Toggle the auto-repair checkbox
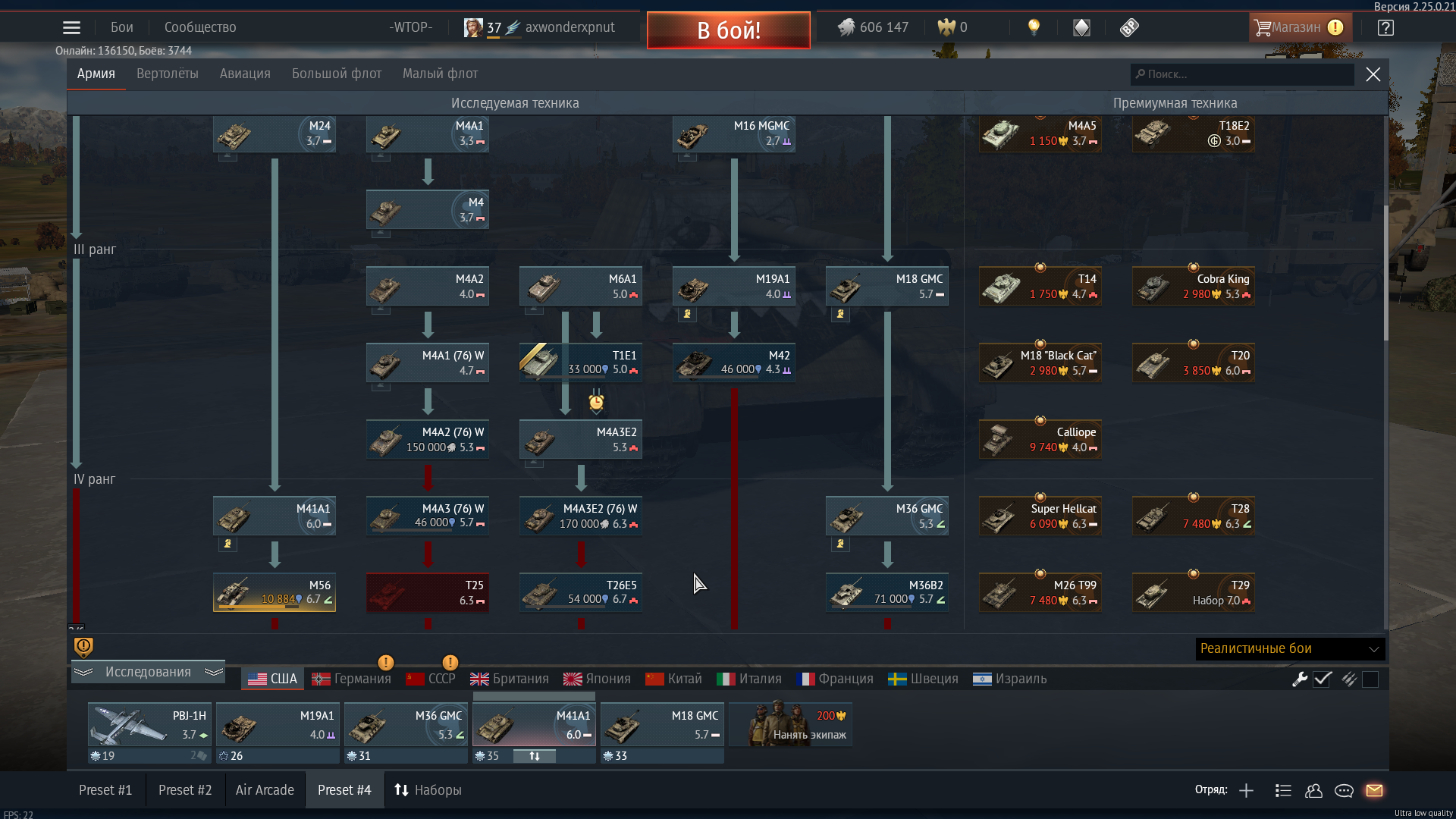The width and height of the screenshot is (1456, 819). pos(1323,679)
